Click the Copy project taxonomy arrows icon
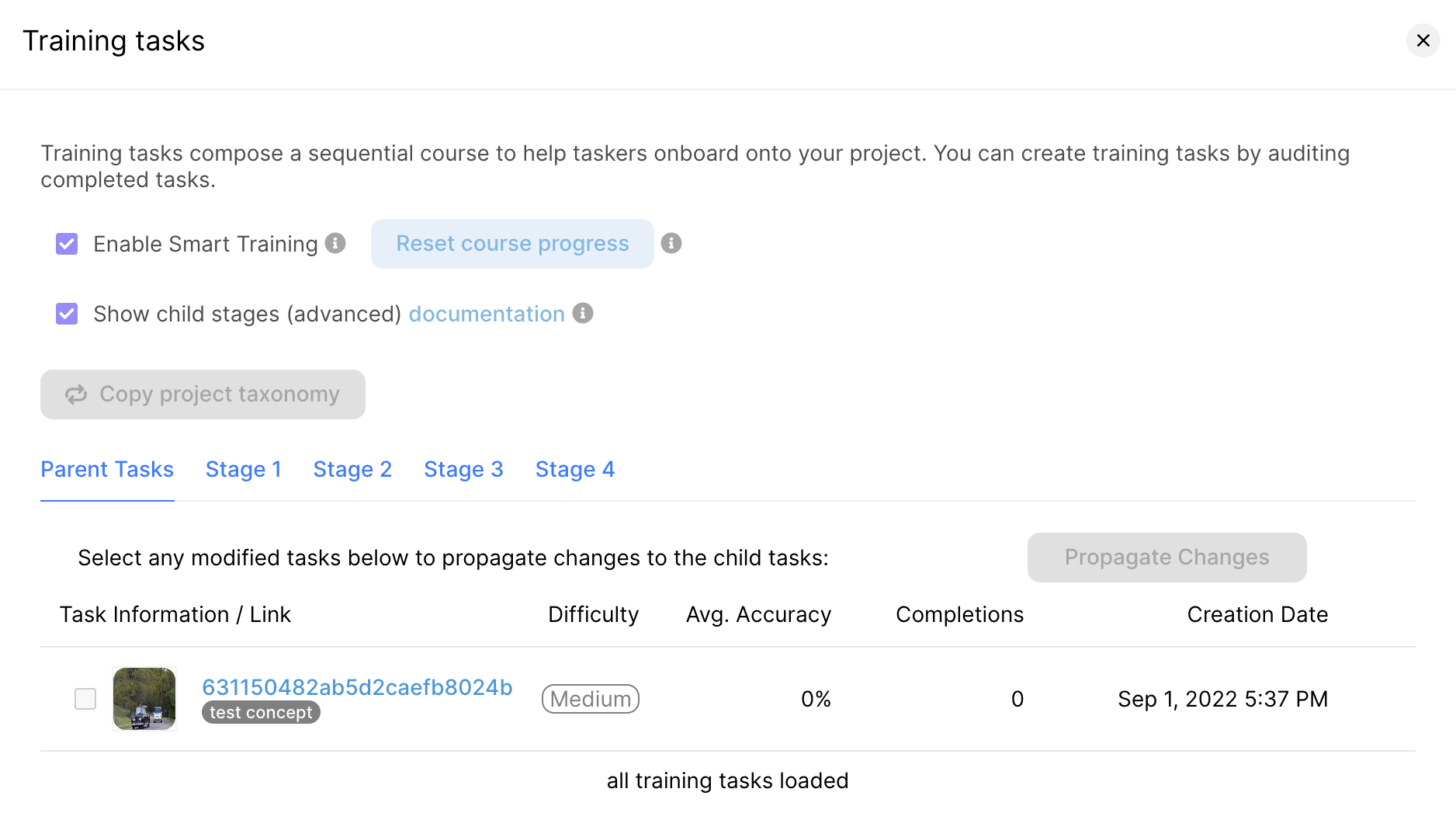This screenshot has height=820, width=1456. [76, 394]
